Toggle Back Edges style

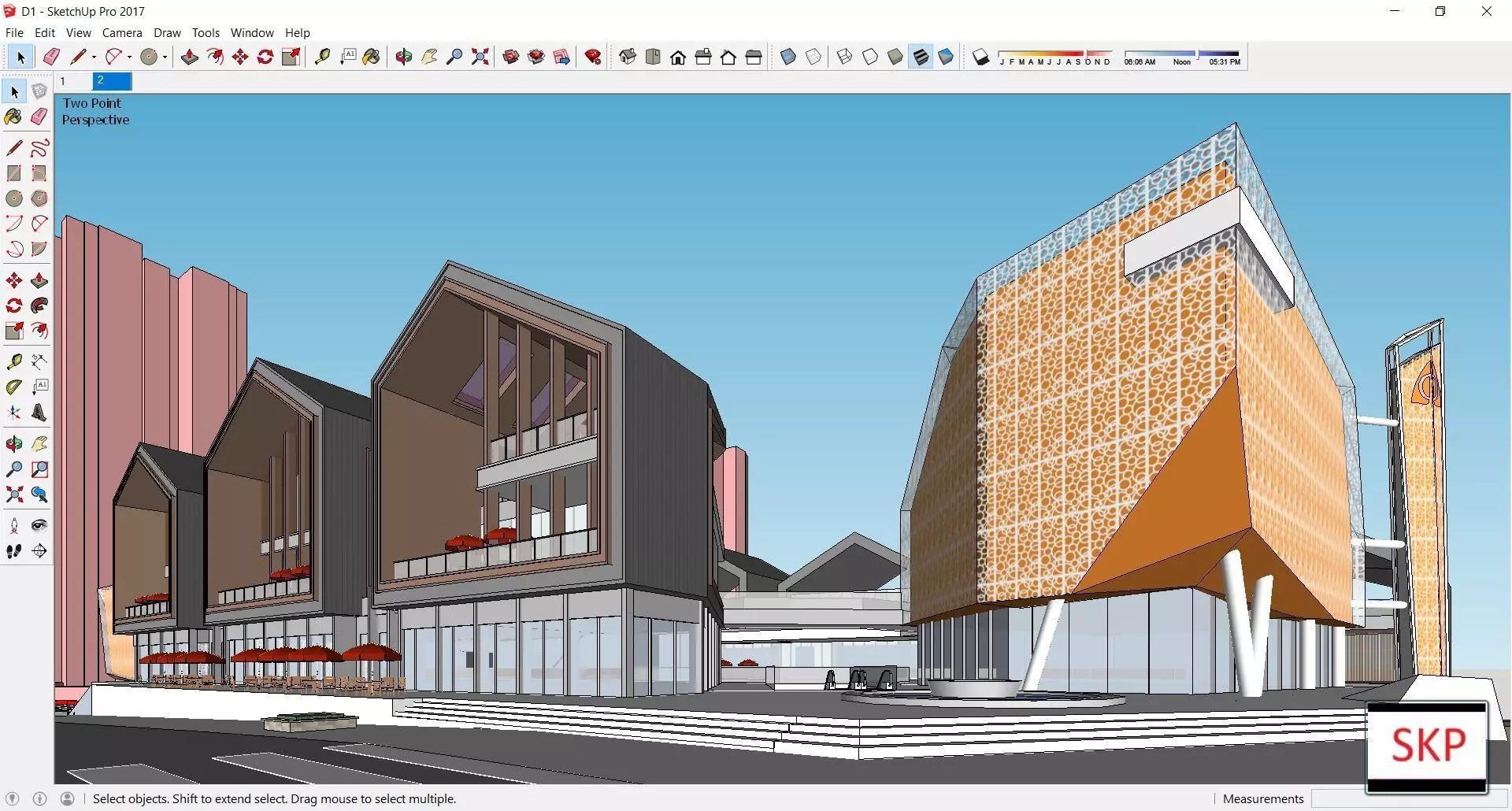pos(813,57)
